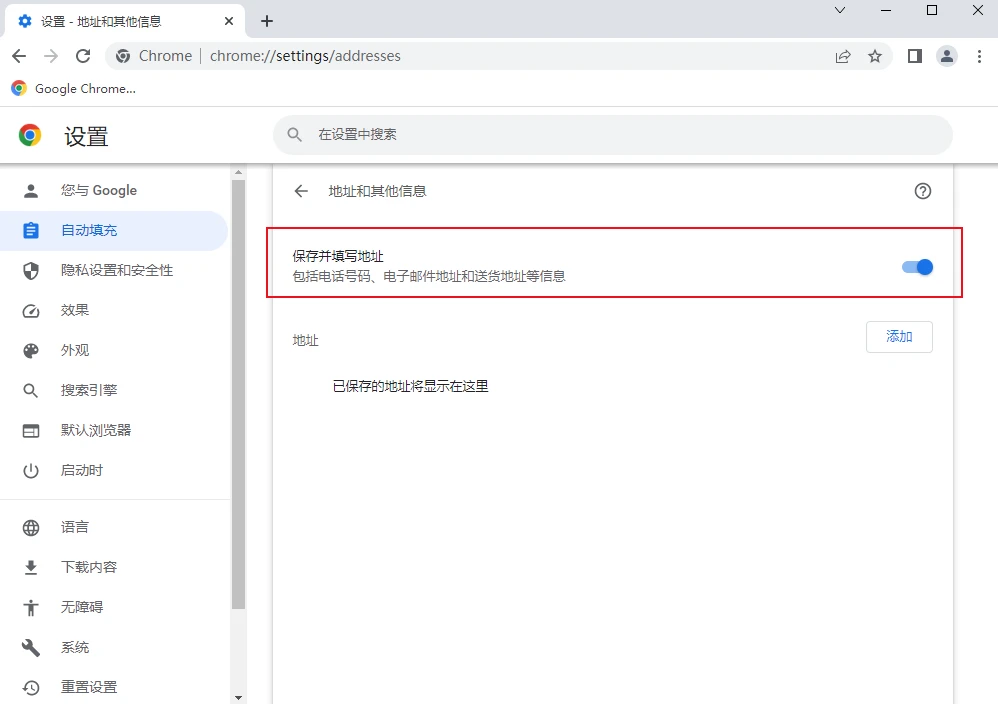Viewport: 998px width, 704px height.
Task: Click the 添加 button to add address
Action: coord(899,337)
